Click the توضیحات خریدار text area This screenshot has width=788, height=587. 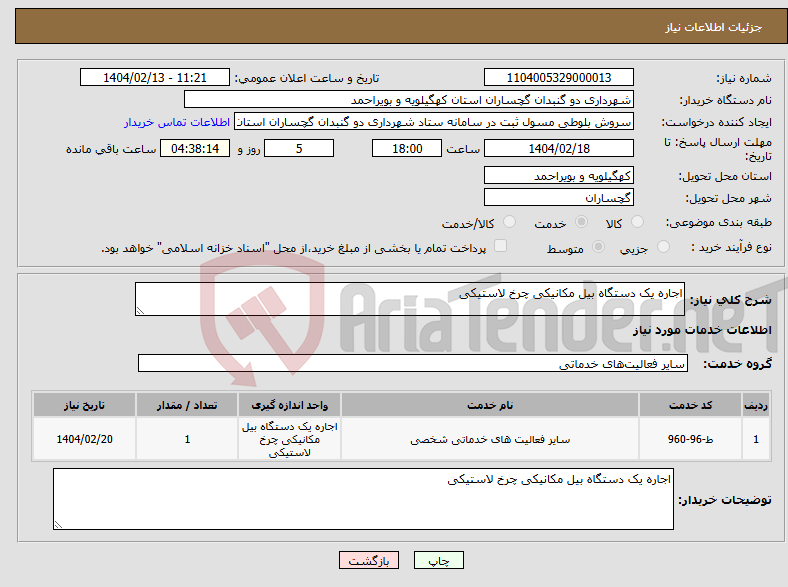(x=363, y=499)
